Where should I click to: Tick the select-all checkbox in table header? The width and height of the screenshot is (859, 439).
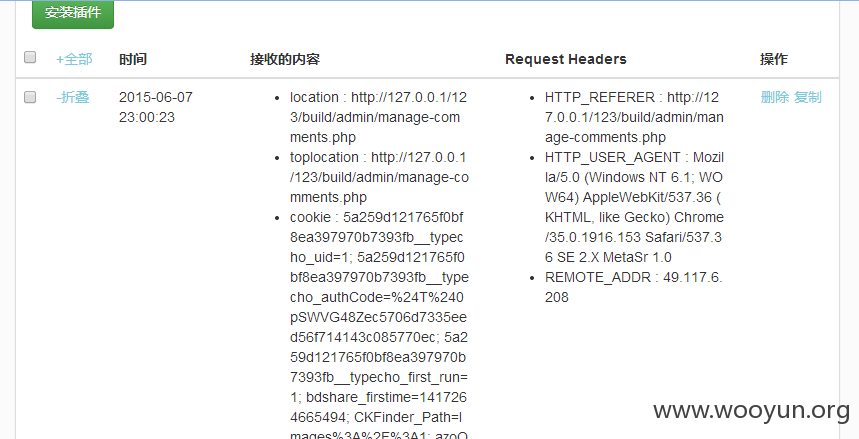point(30,57)
